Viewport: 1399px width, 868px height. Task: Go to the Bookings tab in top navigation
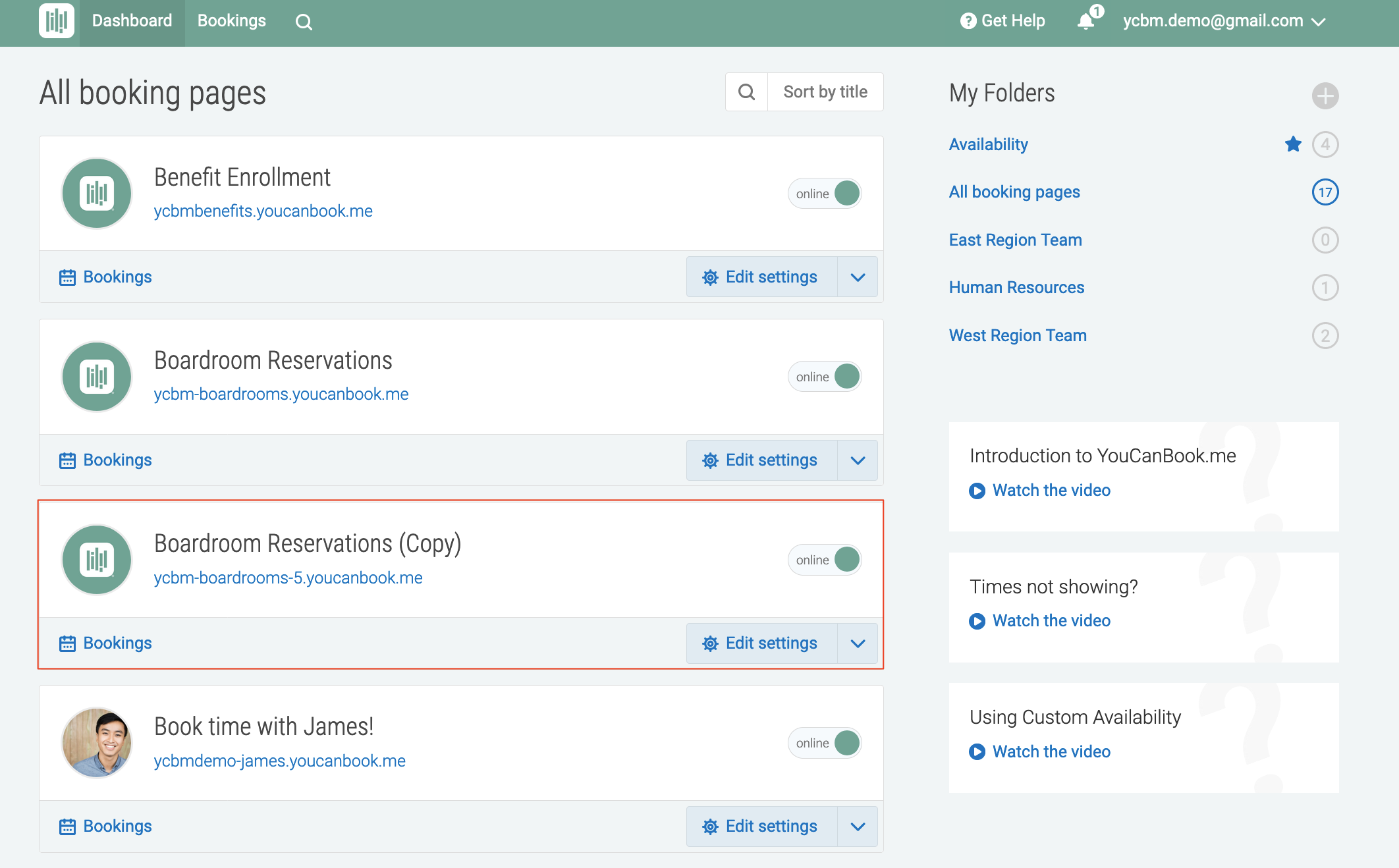coord(232,21)
